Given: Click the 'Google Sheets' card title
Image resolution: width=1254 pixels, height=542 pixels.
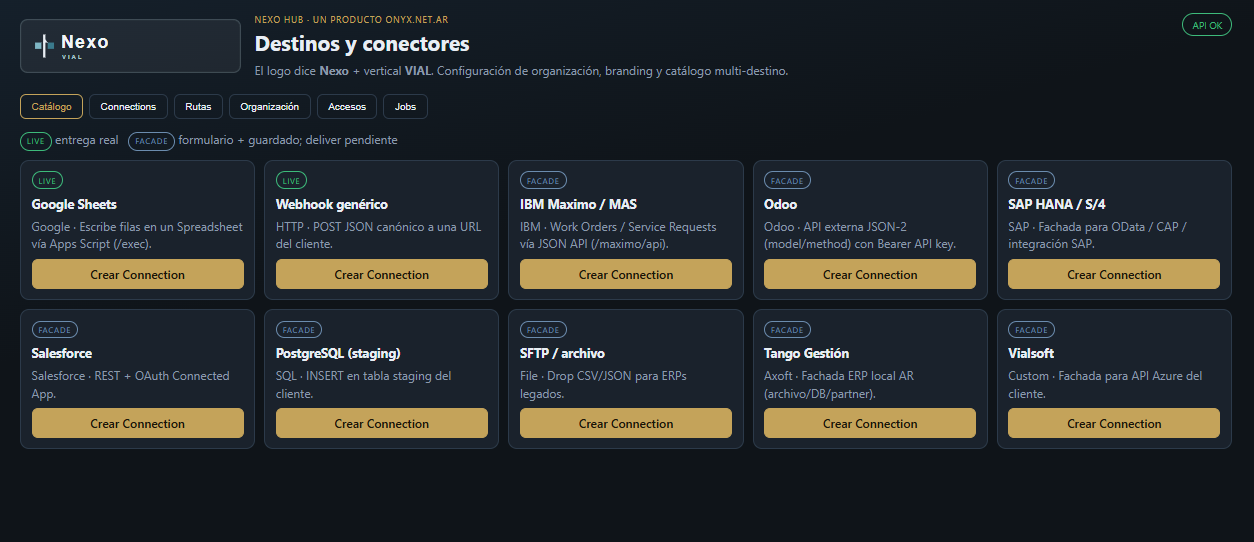Looking at the screenshot, I should [x=74, y=204].
